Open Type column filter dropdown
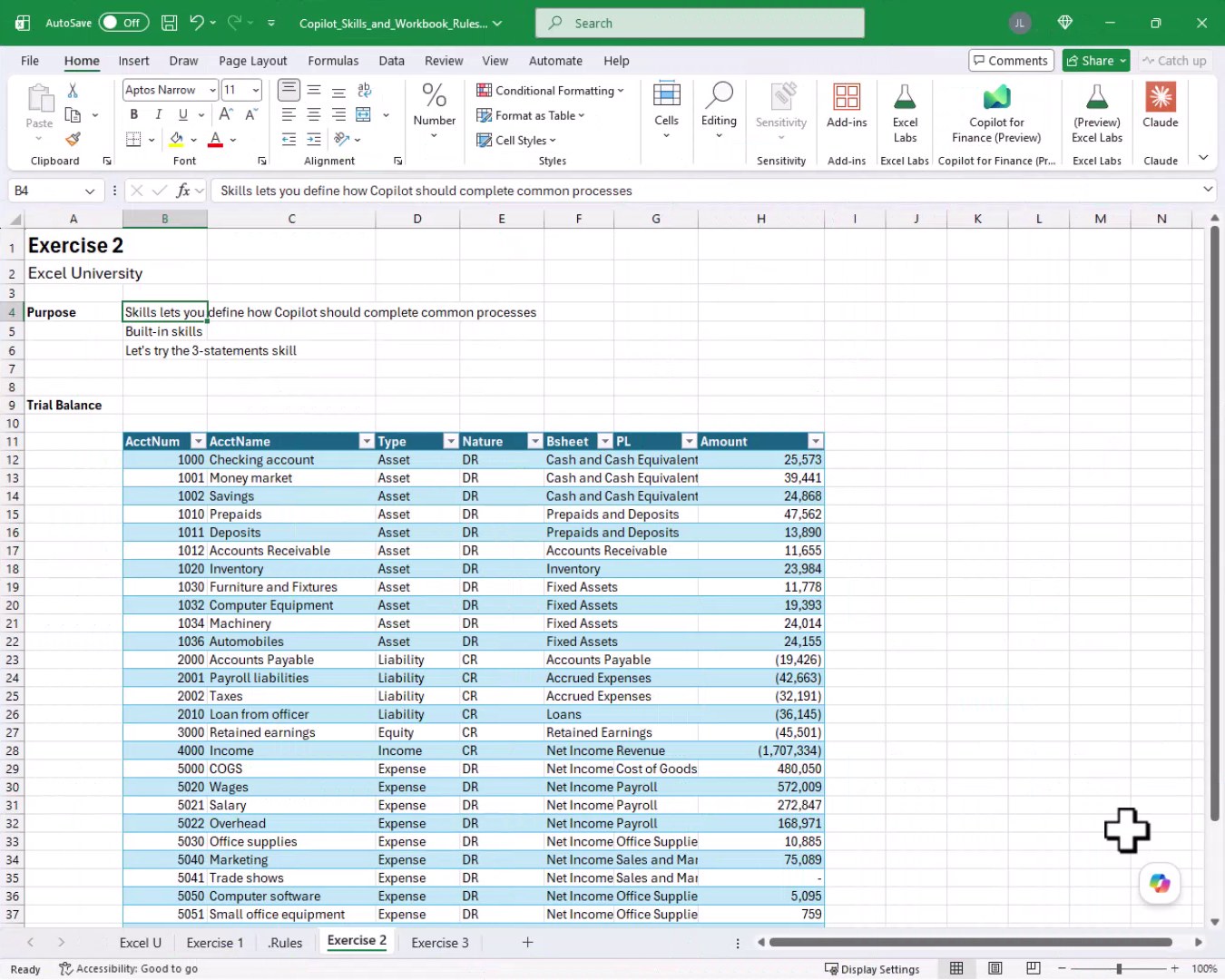Image resolution: width=1225 pixels, height=980 pixels. pyautogui.click(x=450, y=441)
